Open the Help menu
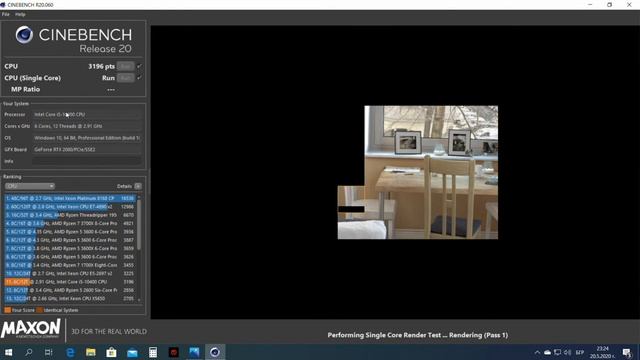The width and height of the screenshot is (640, 360). pyautogui.click(x=20, y=14)
